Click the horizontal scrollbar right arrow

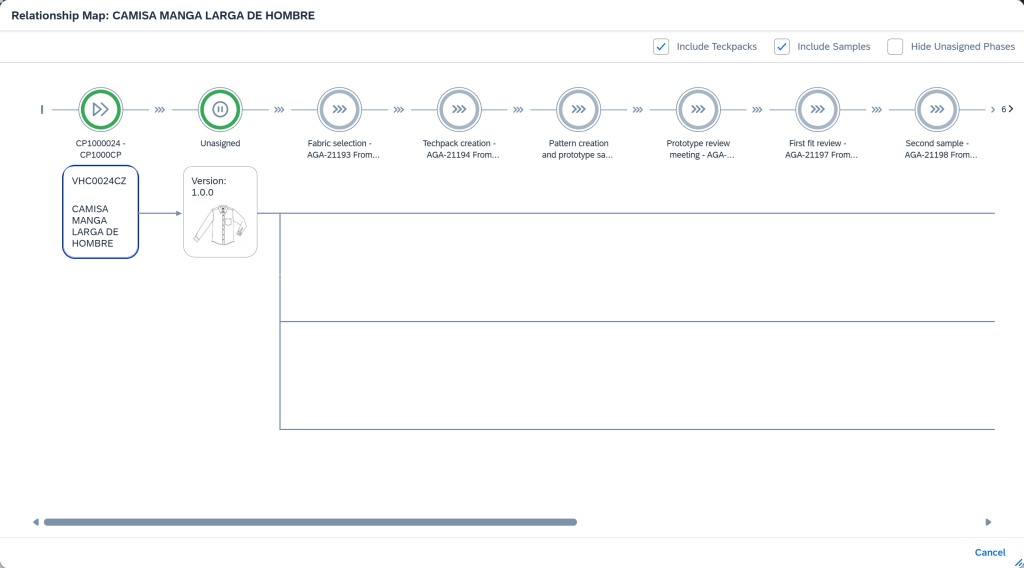[x=988, y=522]
